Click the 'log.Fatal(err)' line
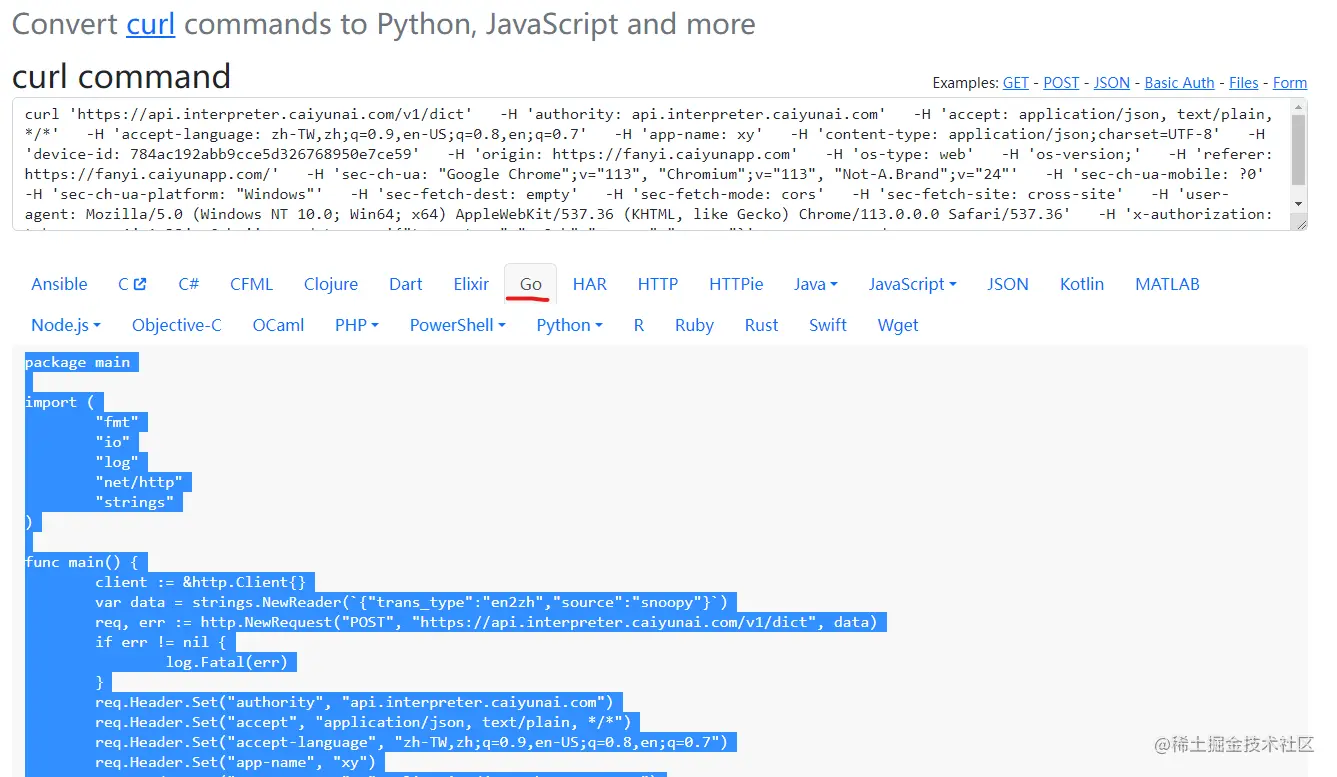Image resolution: width=1337 pixels, height=777 pixels. pyautogui.click(x=227, y=662)
